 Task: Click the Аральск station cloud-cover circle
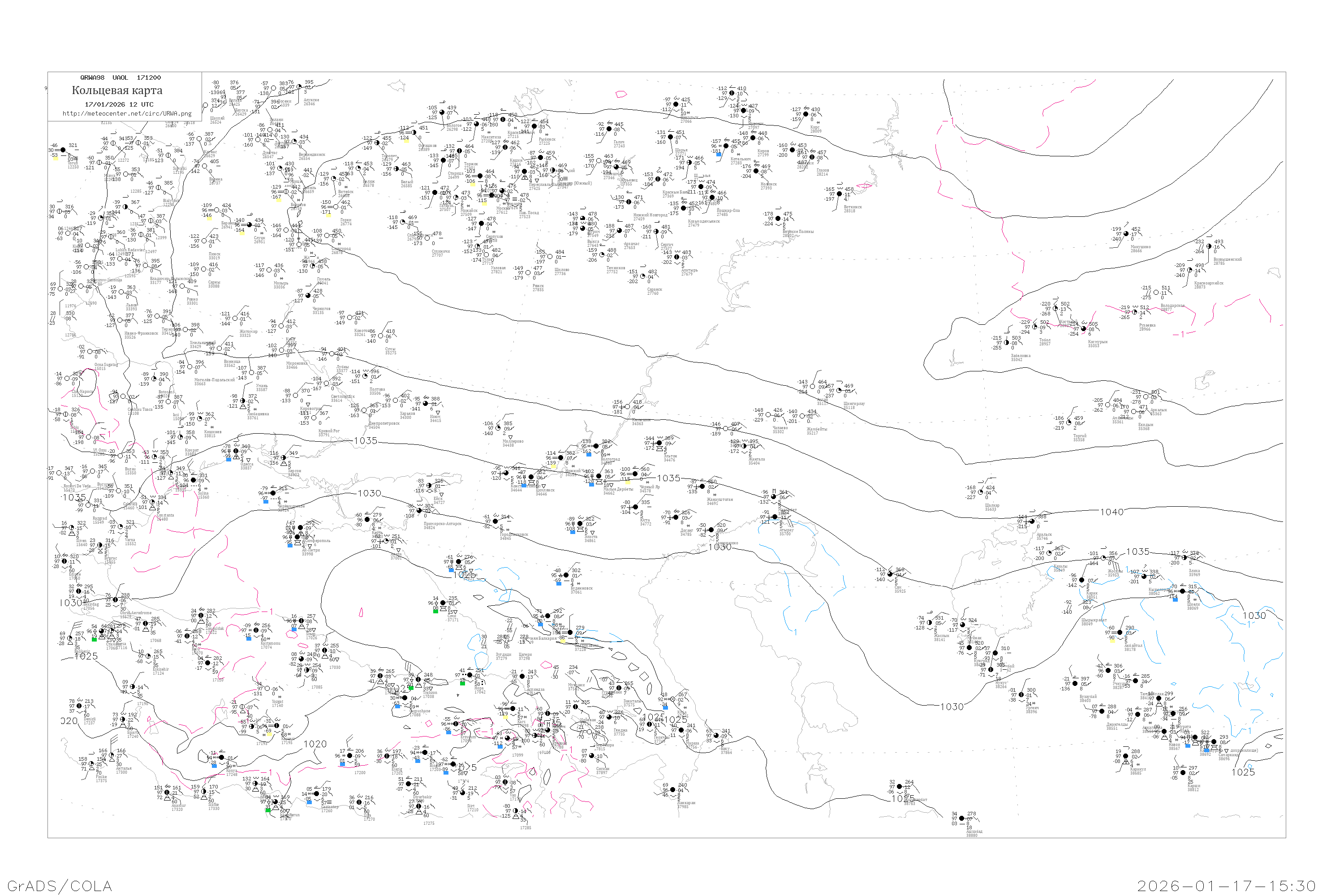coord(1032,521)
